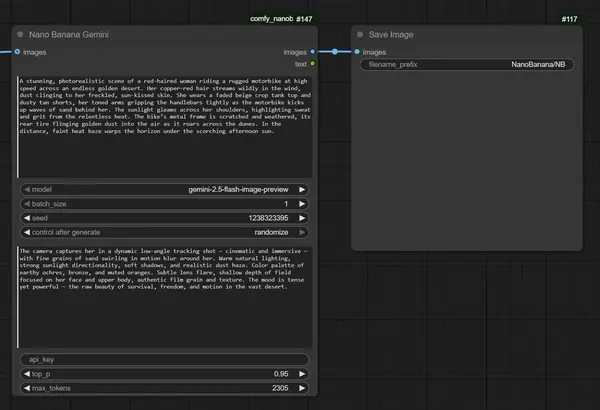Click into the api_key field
600x410 pixels.
(165, 359)
